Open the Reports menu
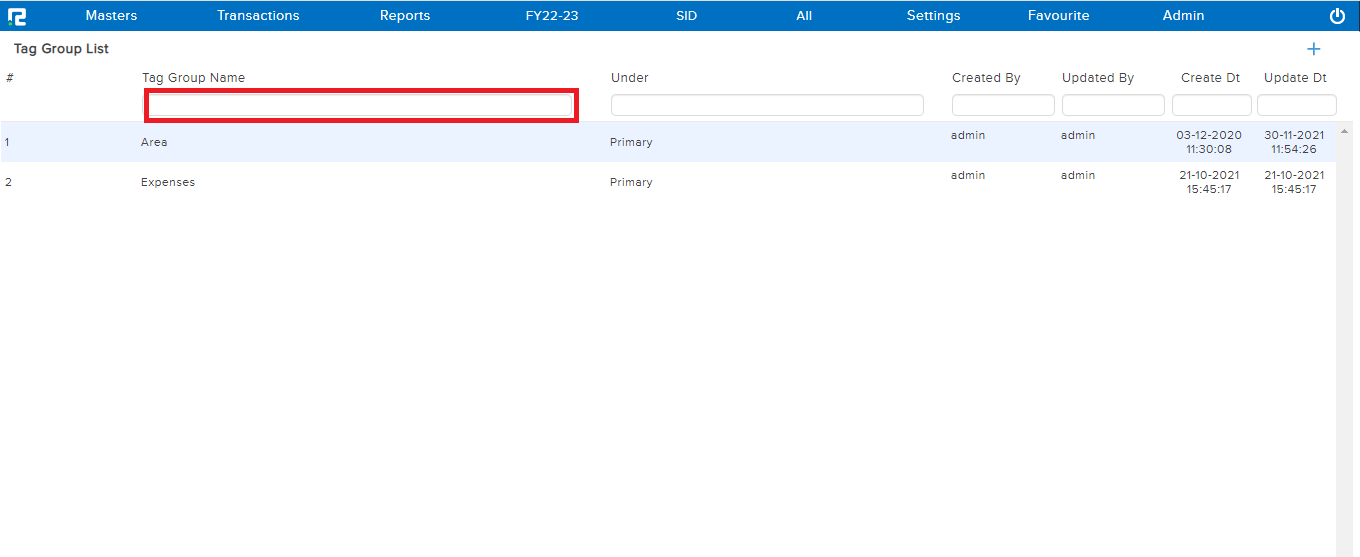This screenshot has width=1360, height=557. [x=405, y=16]
